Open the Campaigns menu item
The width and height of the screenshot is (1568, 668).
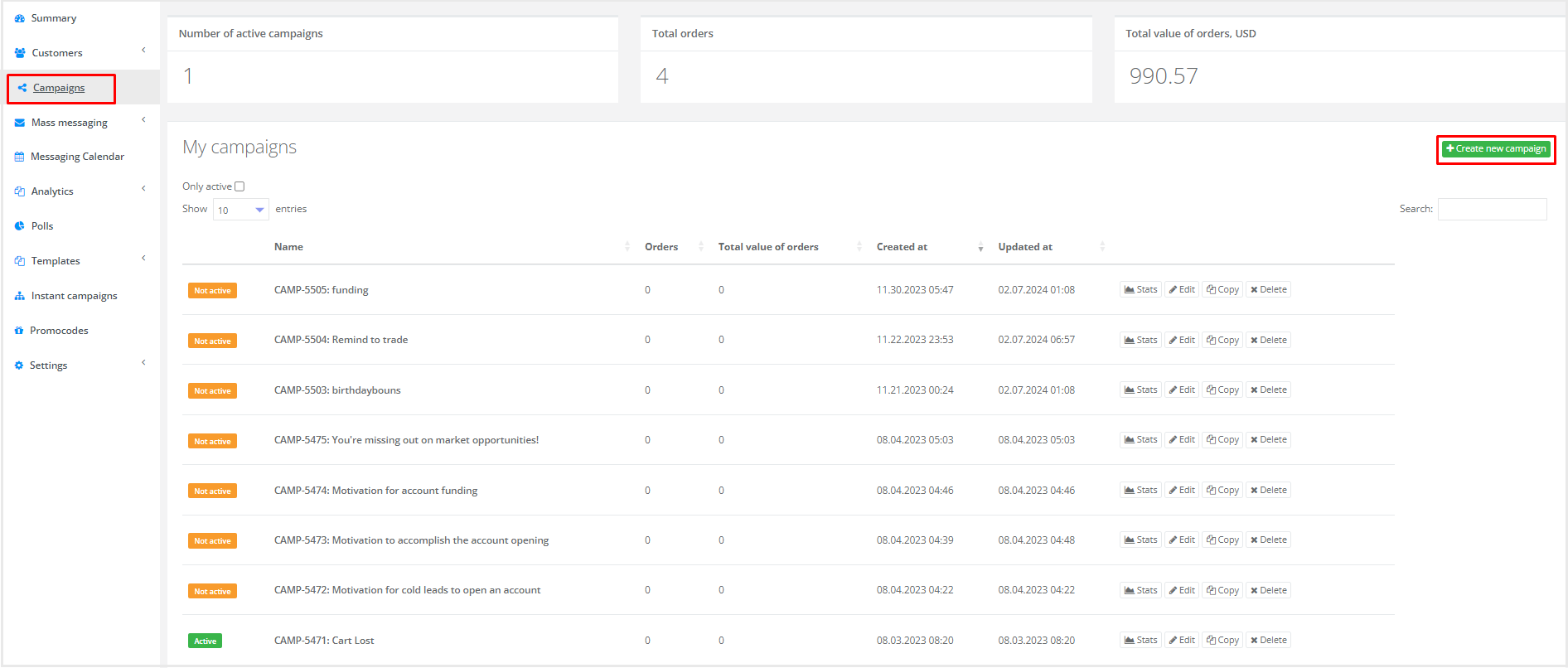point(59,88)
